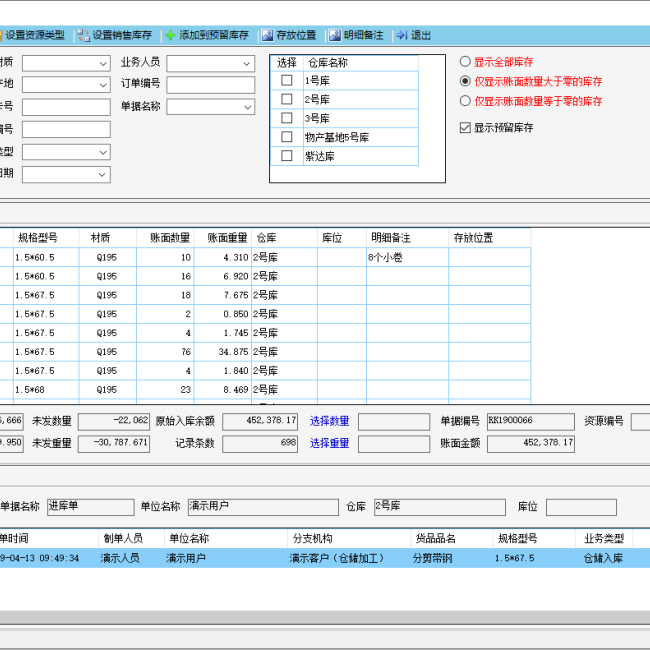Expand the 单据名称 filter dropdown

tap(247, 107)
